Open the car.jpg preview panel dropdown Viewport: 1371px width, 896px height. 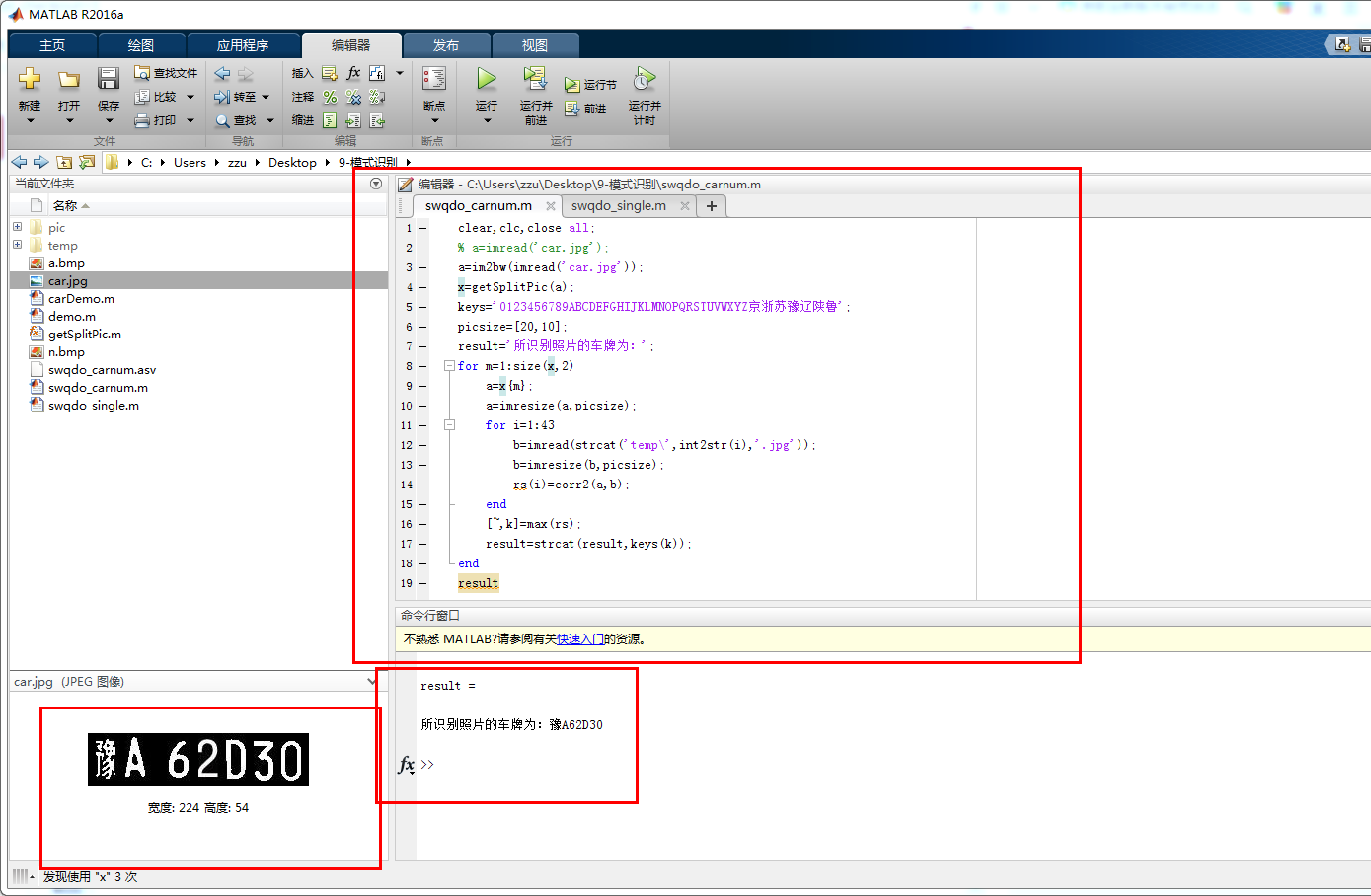370,681
